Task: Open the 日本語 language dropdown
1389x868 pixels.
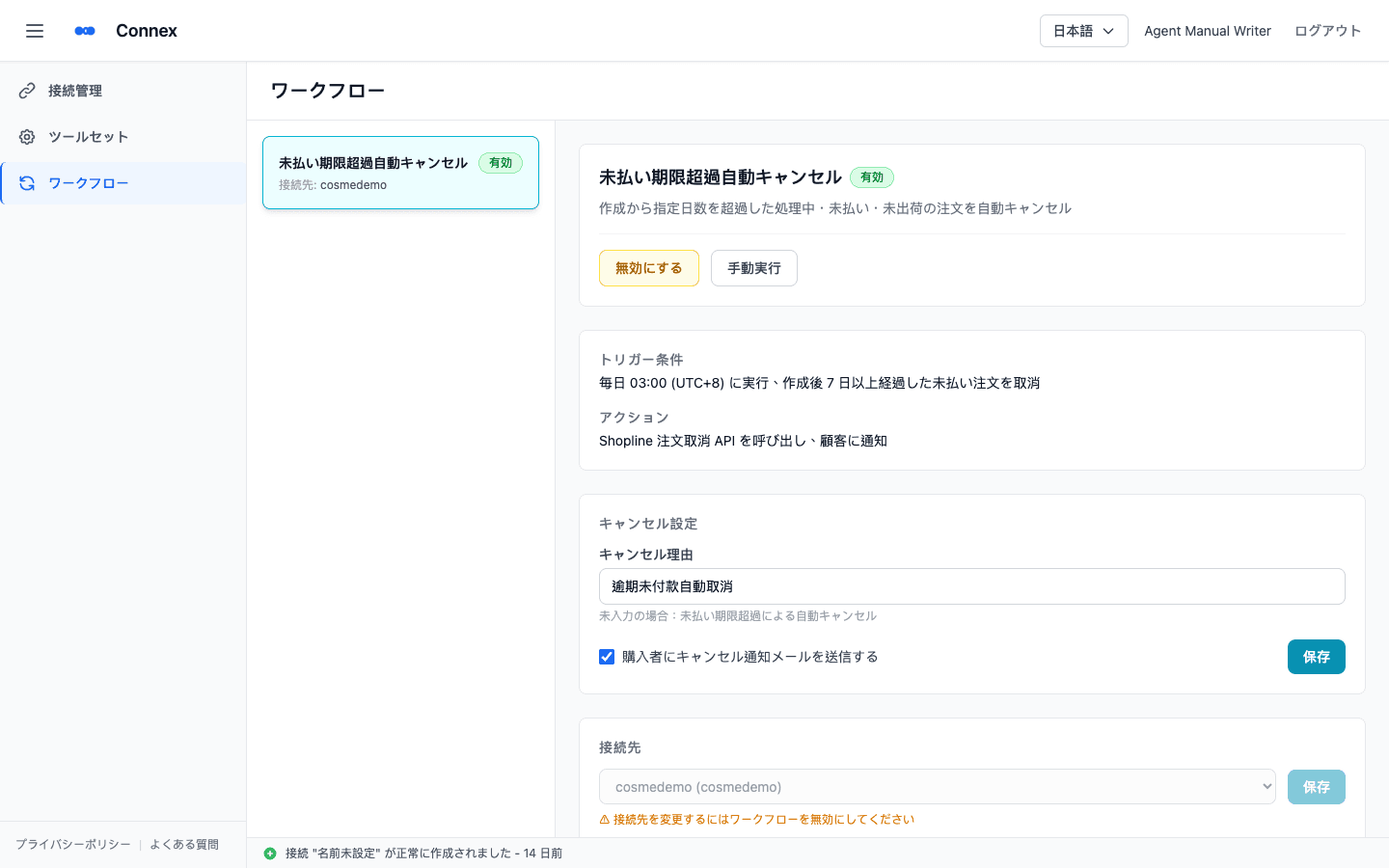Action: (x=1083, y=31)
